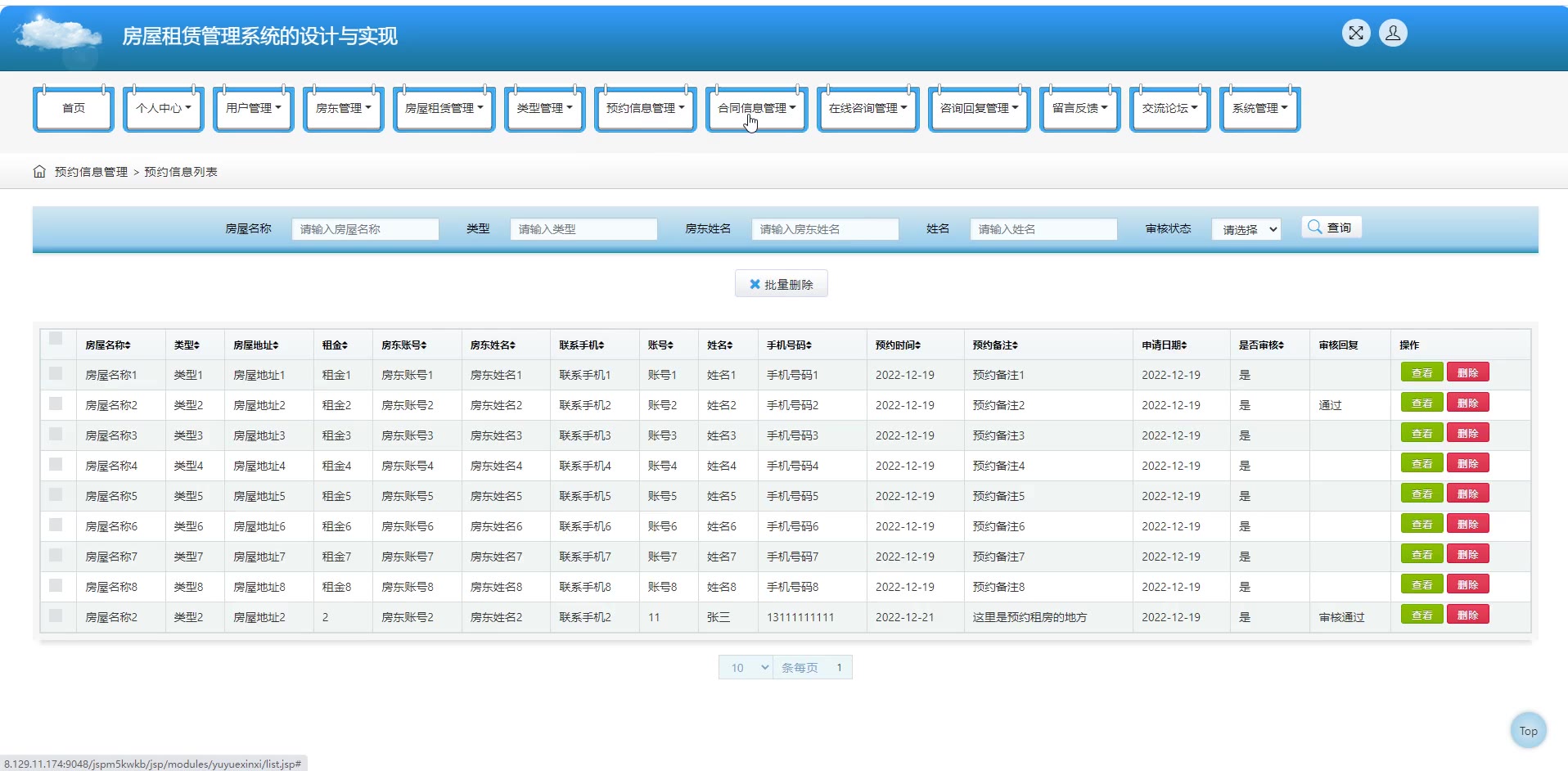This screenshot has height=771, width=1568.
Task: Check the row for 房屋名称7
Action: pos(56,555)
